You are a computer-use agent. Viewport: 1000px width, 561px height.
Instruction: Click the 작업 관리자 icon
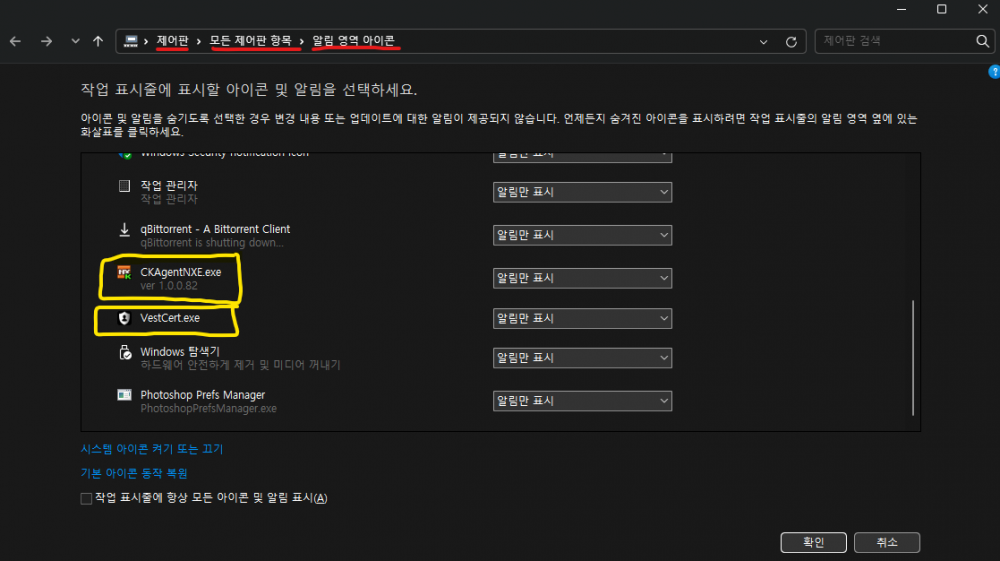[124, 186]
